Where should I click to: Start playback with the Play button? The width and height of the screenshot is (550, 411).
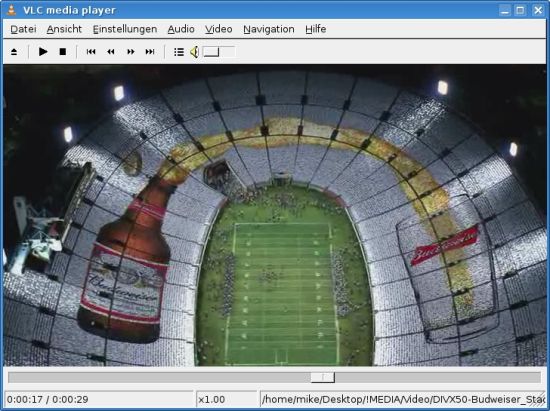[43, 52]
